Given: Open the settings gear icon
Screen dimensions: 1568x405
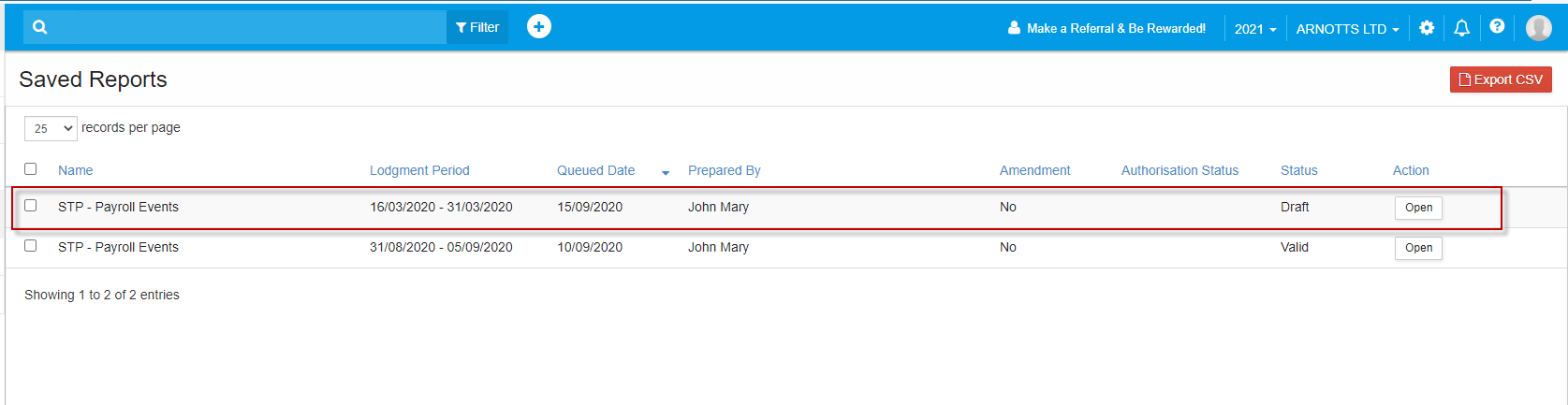Looking at the screenshot, I should tap(1427, 28).
